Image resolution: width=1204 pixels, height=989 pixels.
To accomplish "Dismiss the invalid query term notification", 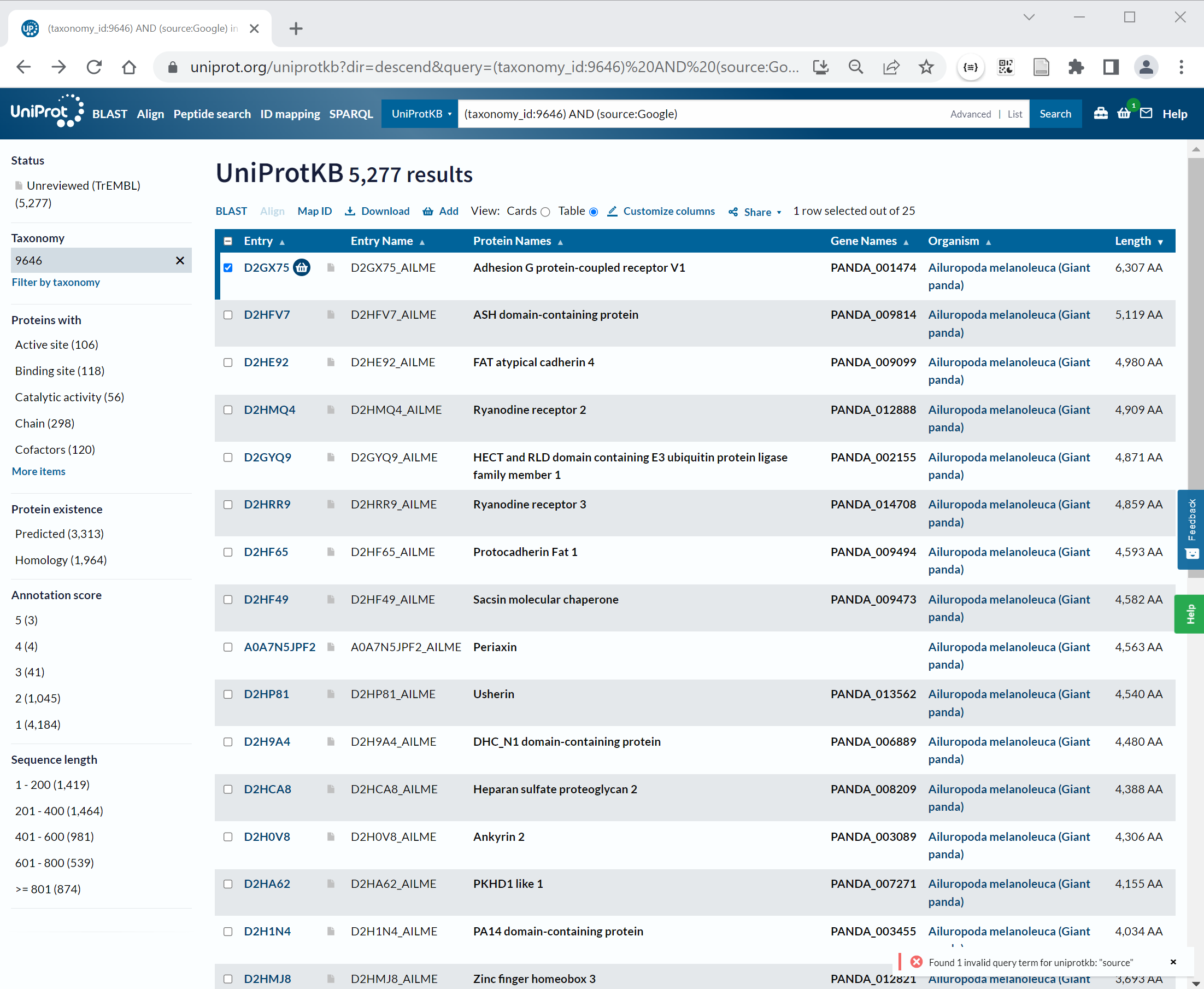I will tap(1173, 962).
